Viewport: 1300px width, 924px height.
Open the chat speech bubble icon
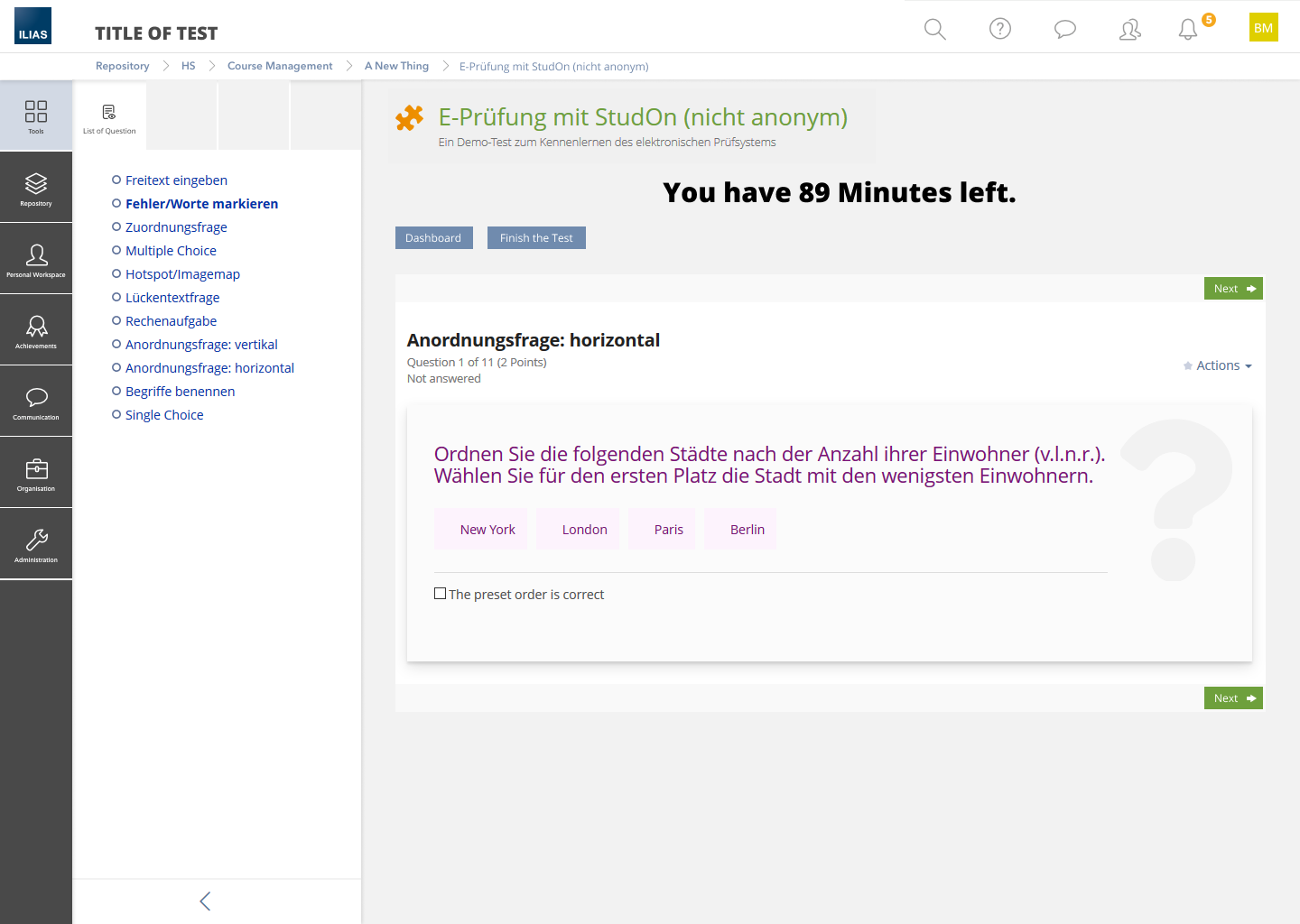pyautogui.click(x=1065, y=29)
